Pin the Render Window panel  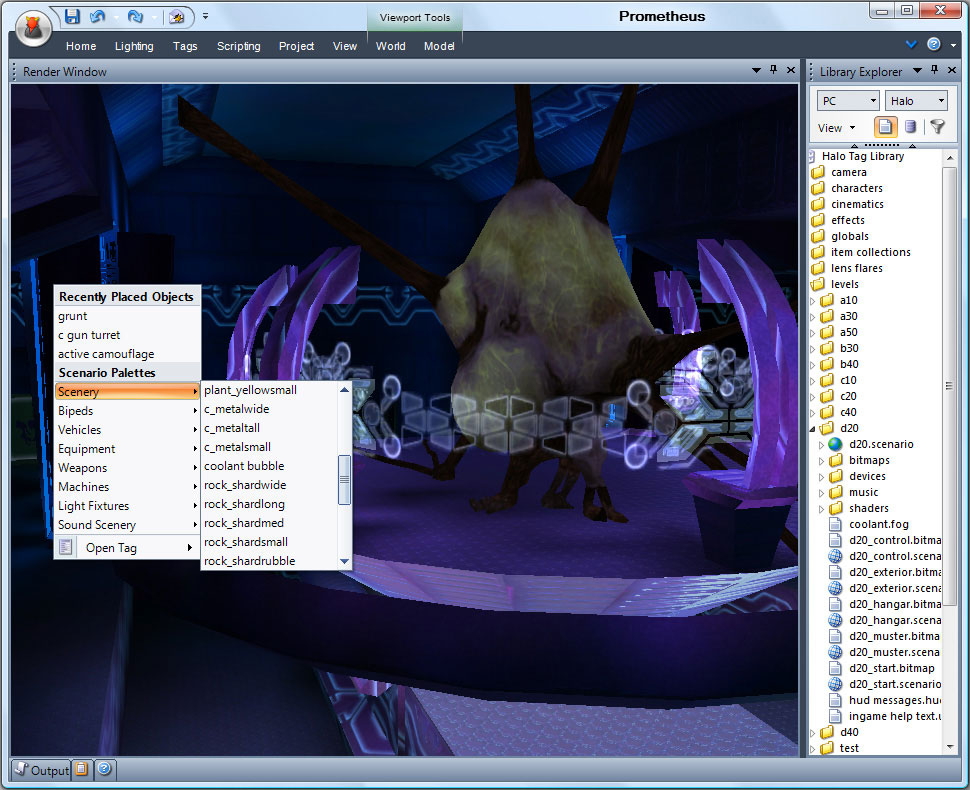pos(773,70)
